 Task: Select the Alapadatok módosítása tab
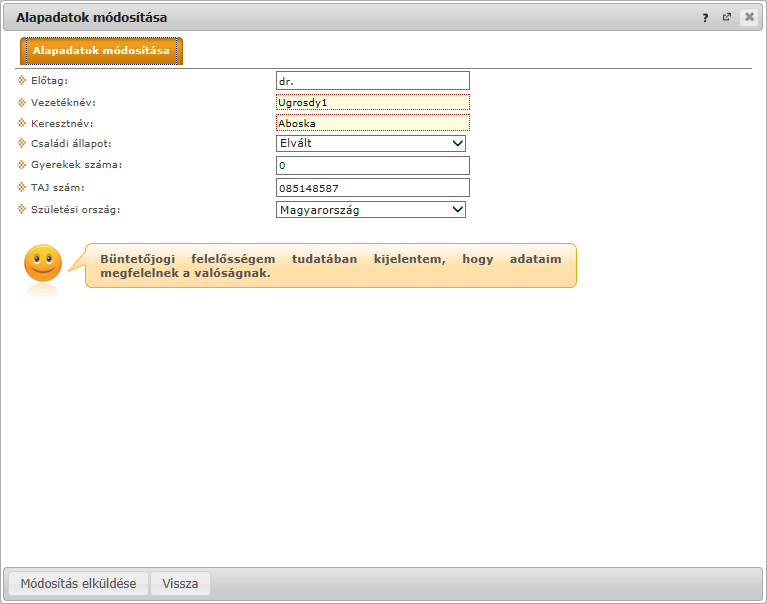click(x=101, y=51)
